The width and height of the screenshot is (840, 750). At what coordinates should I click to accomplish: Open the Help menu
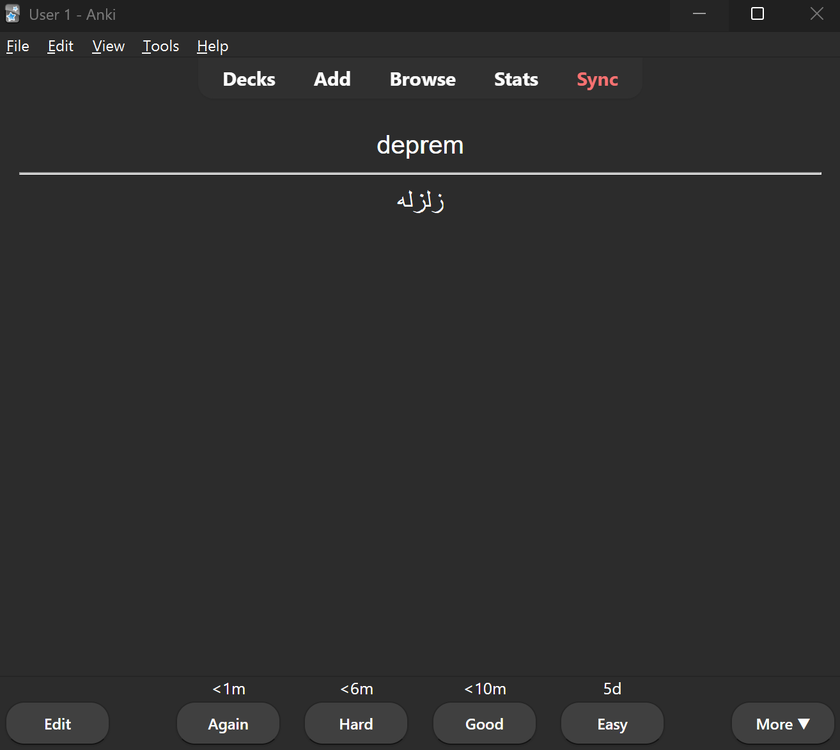click(x=213, y=46)
